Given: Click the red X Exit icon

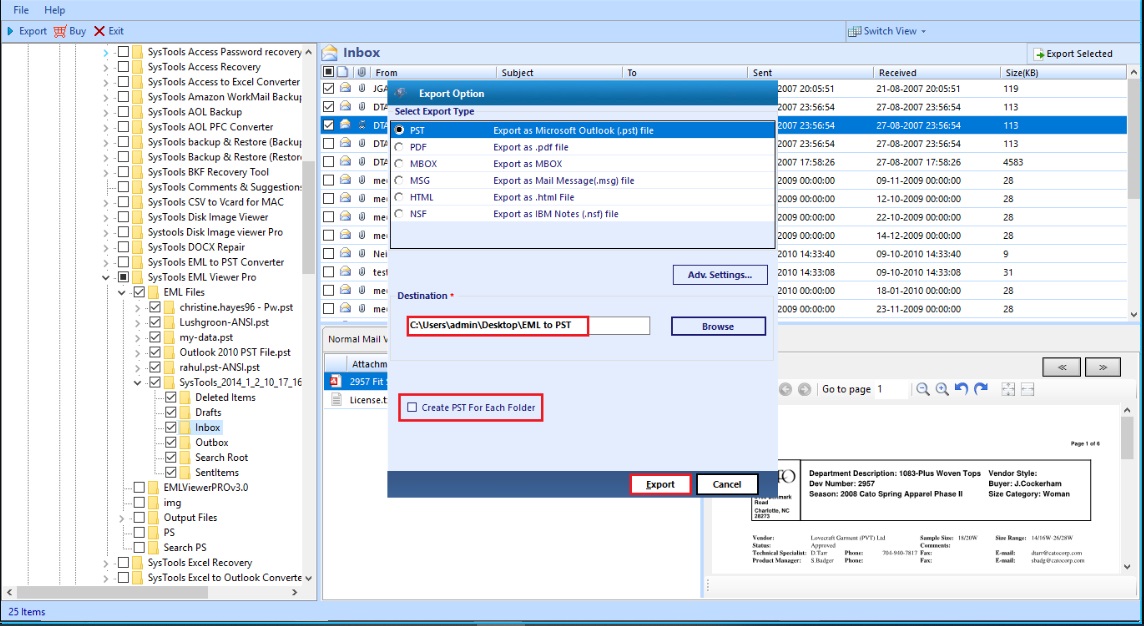Looking at the screenshot, I should coord(99,31).
